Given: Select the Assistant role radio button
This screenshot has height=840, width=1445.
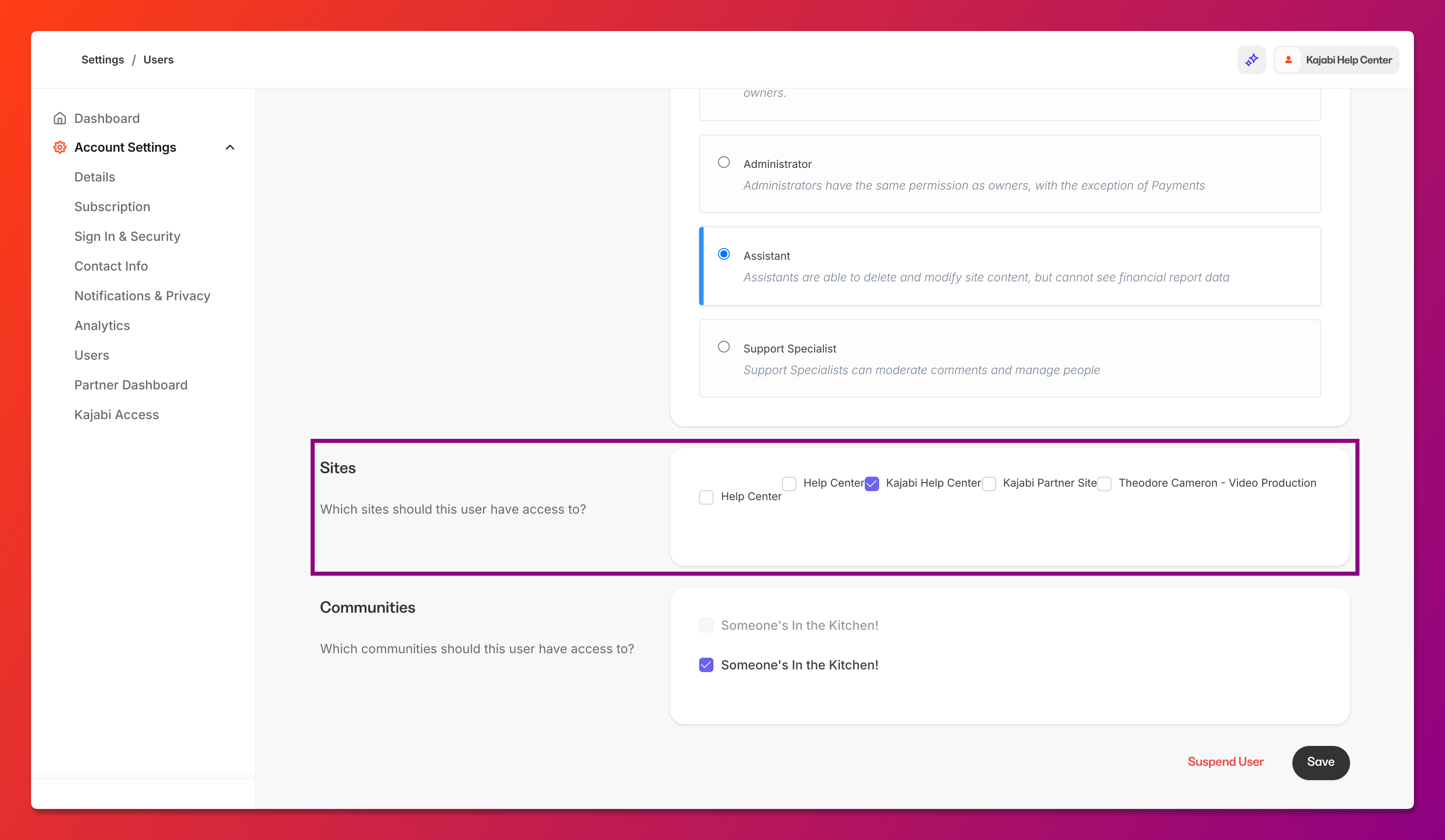Looking at the screenshot, I should pos(724,254).
